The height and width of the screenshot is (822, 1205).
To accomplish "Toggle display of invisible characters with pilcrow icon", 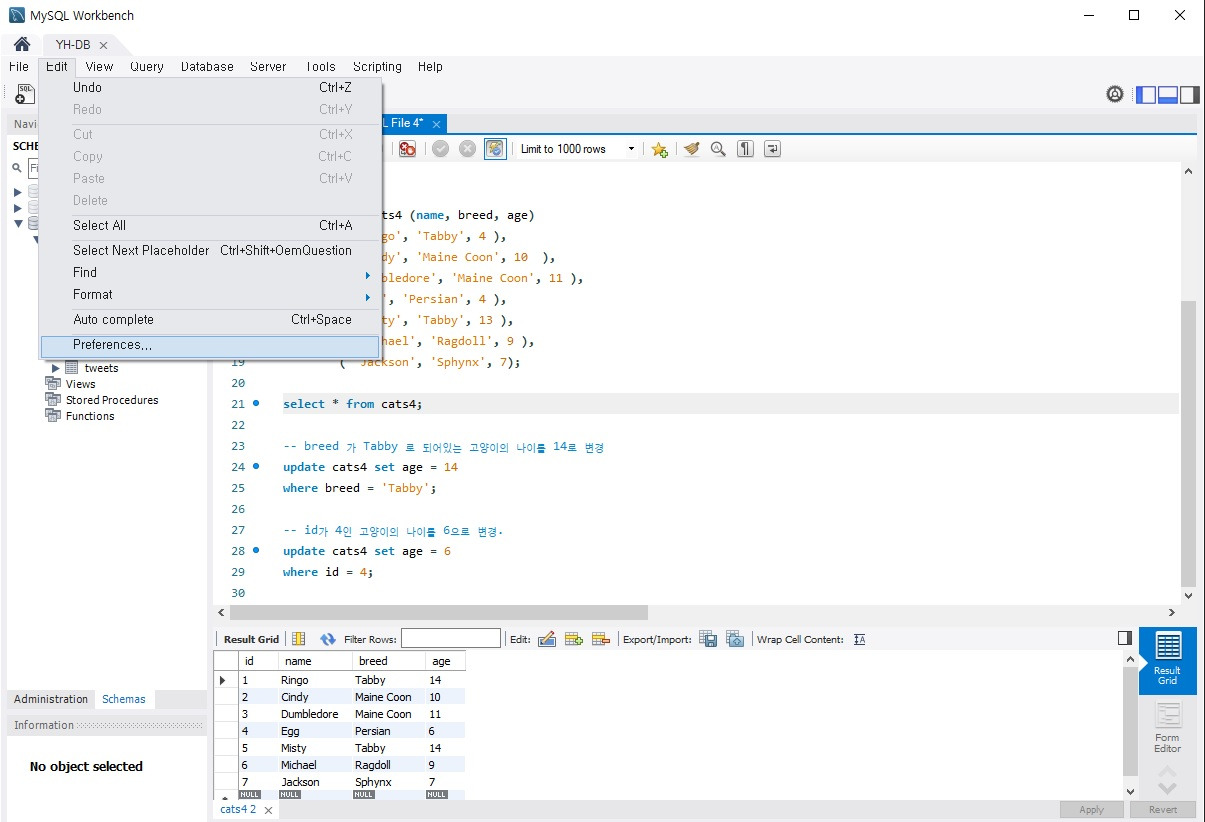I will point(744,148).
